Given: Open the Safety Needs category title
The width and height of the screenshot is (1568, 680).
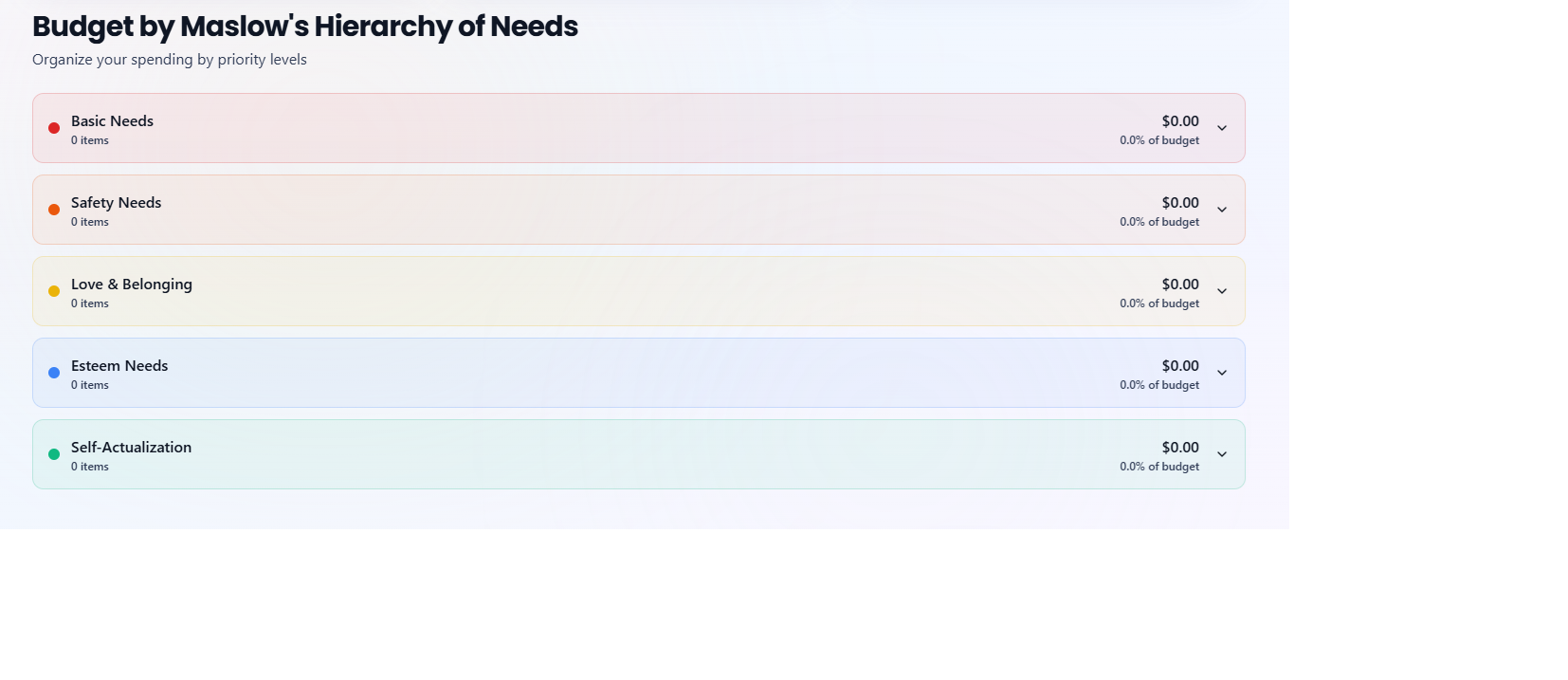Looking at the screenshot, I should click(x=116, y=203).
